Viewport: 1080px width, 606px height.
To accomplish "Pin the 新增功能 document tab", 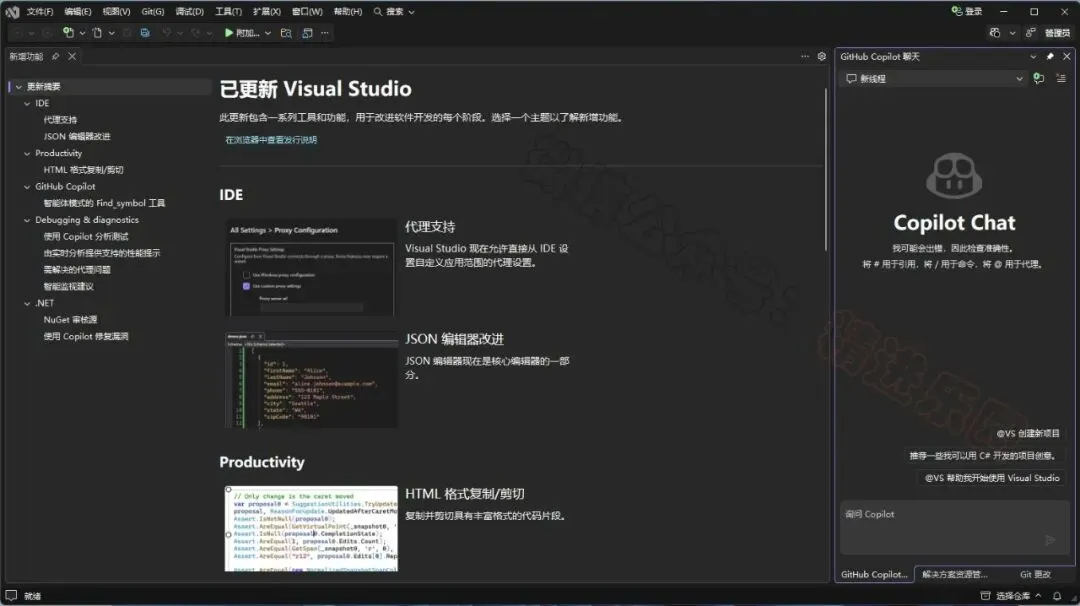I will point(56,56).
